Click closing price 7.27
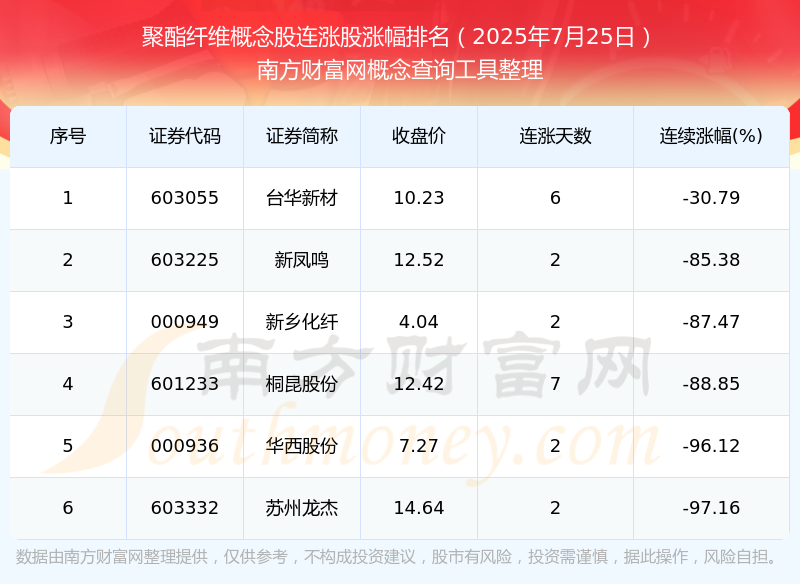 pos(419,446)
